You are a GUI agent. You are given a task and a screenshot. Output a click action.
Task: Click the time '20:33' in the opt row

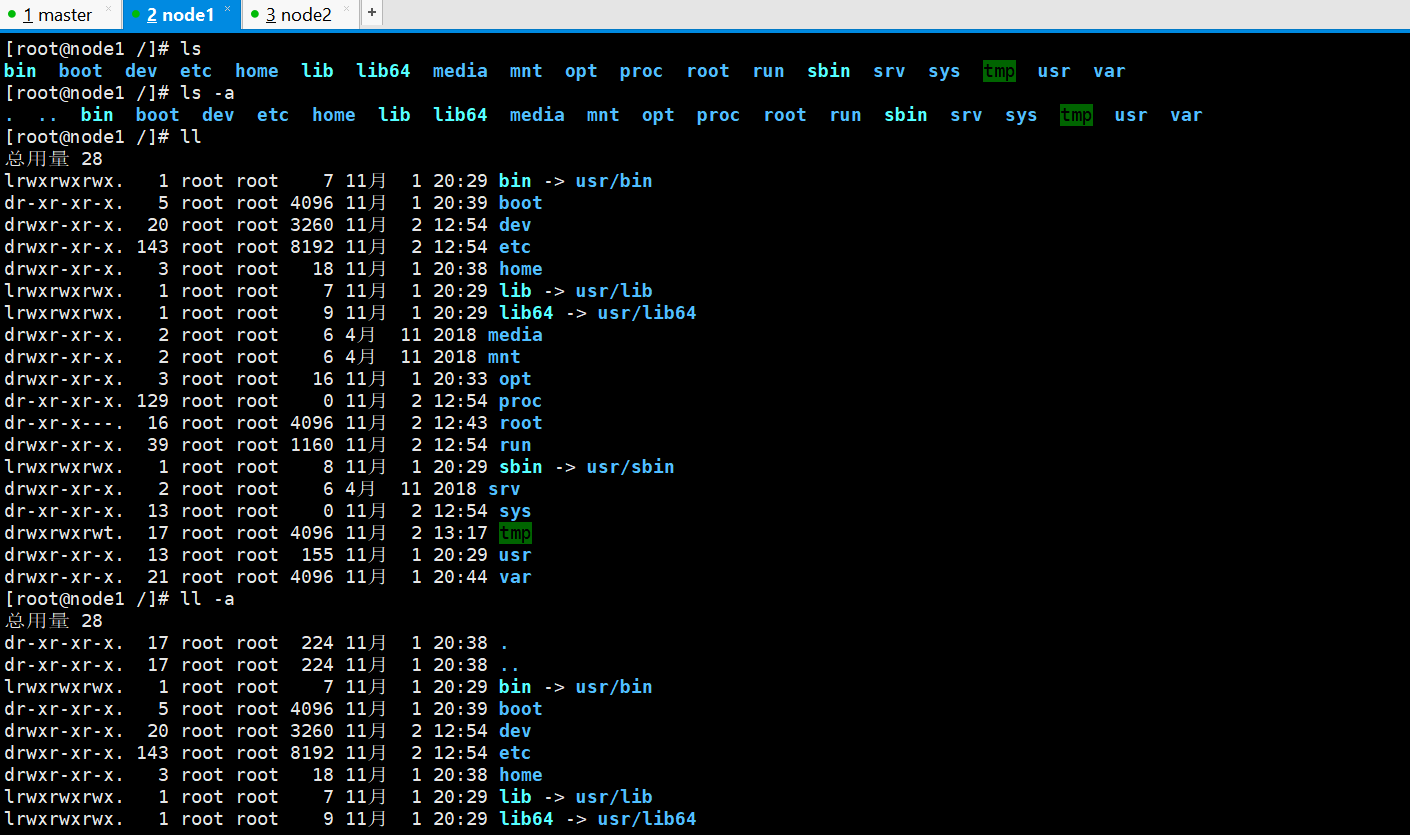460,379
